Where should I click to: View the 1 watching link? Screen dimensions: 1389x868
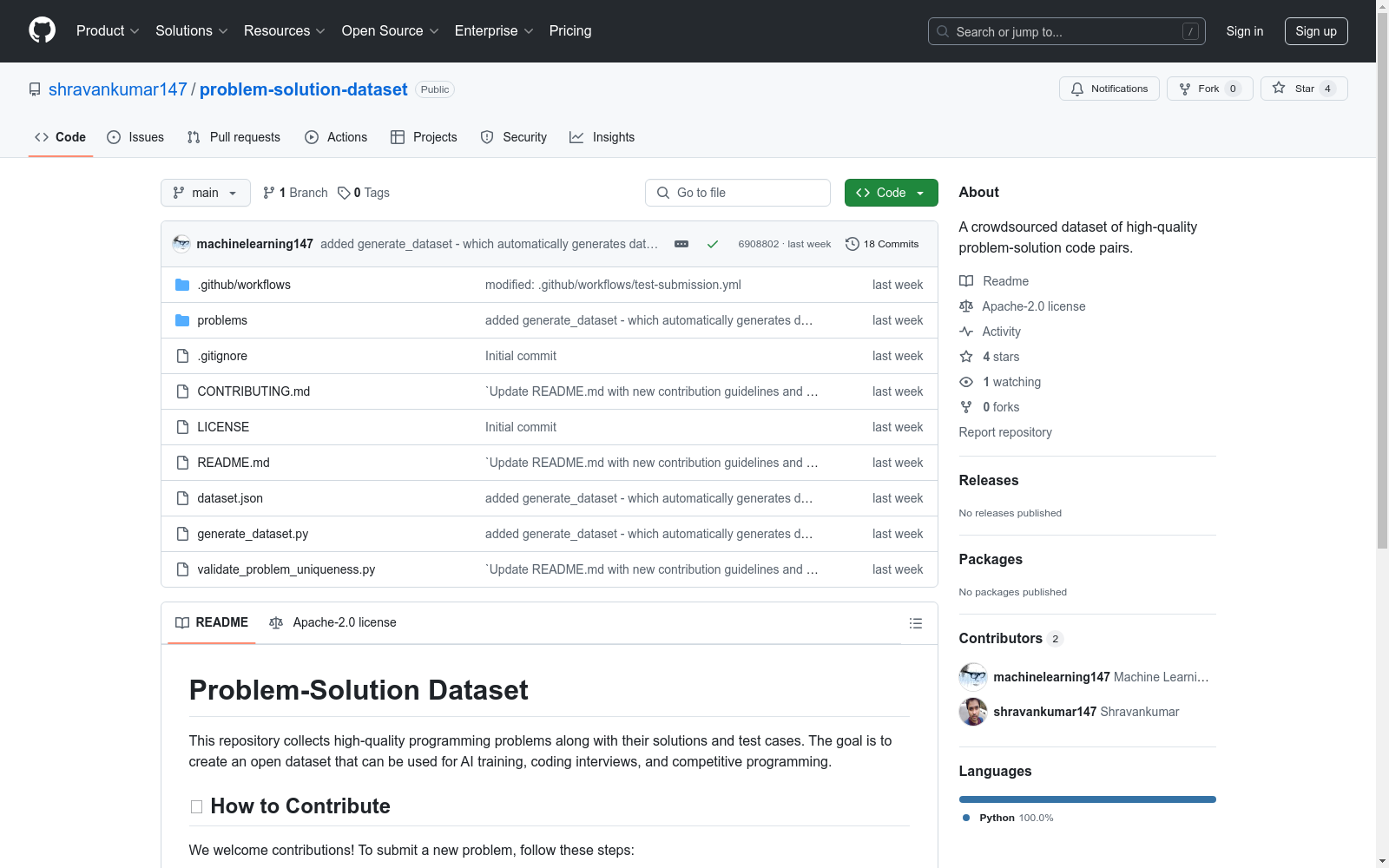(x=1000, y=382)
